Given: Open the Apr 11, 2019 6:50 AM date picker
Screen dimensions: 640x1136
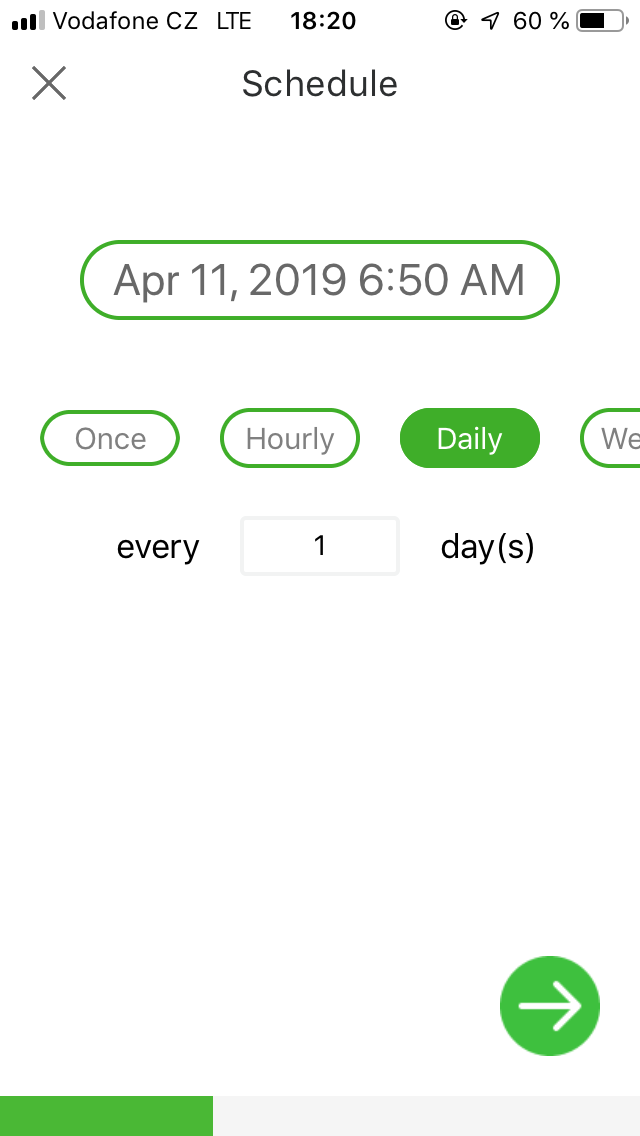Looking at the screenshot, I should click(x=319, y=280).
